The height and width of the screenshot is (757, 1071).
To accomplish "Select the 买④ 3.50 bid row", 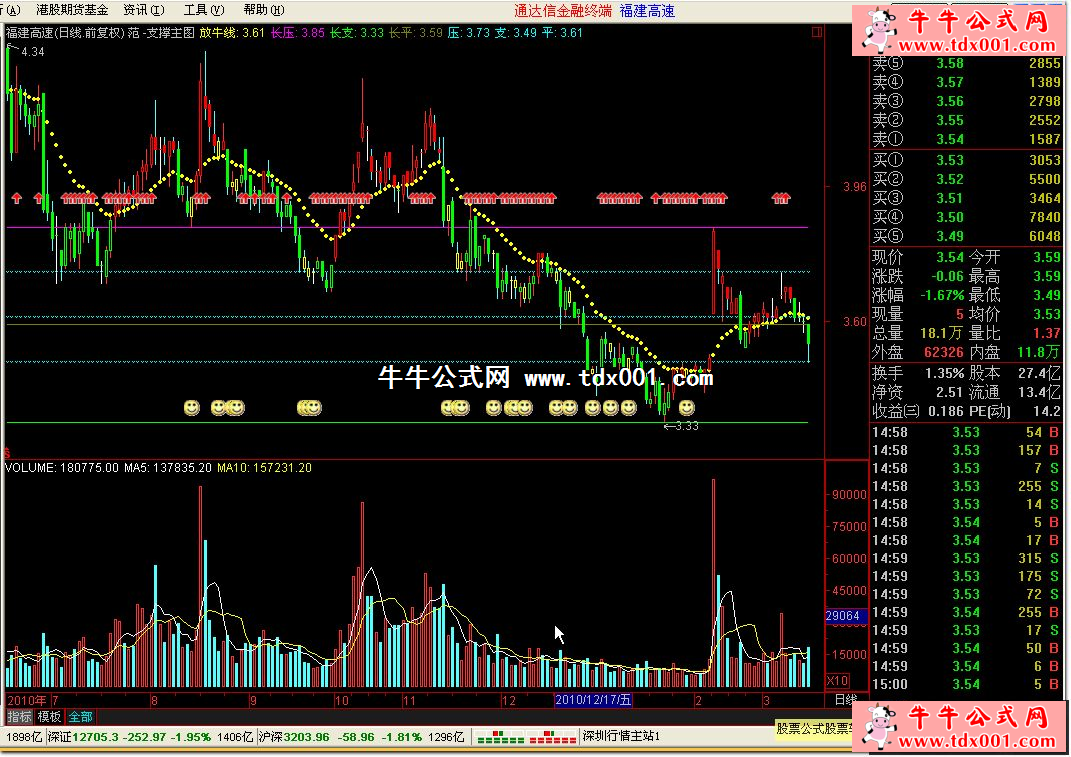I will (x=966, y=217).
